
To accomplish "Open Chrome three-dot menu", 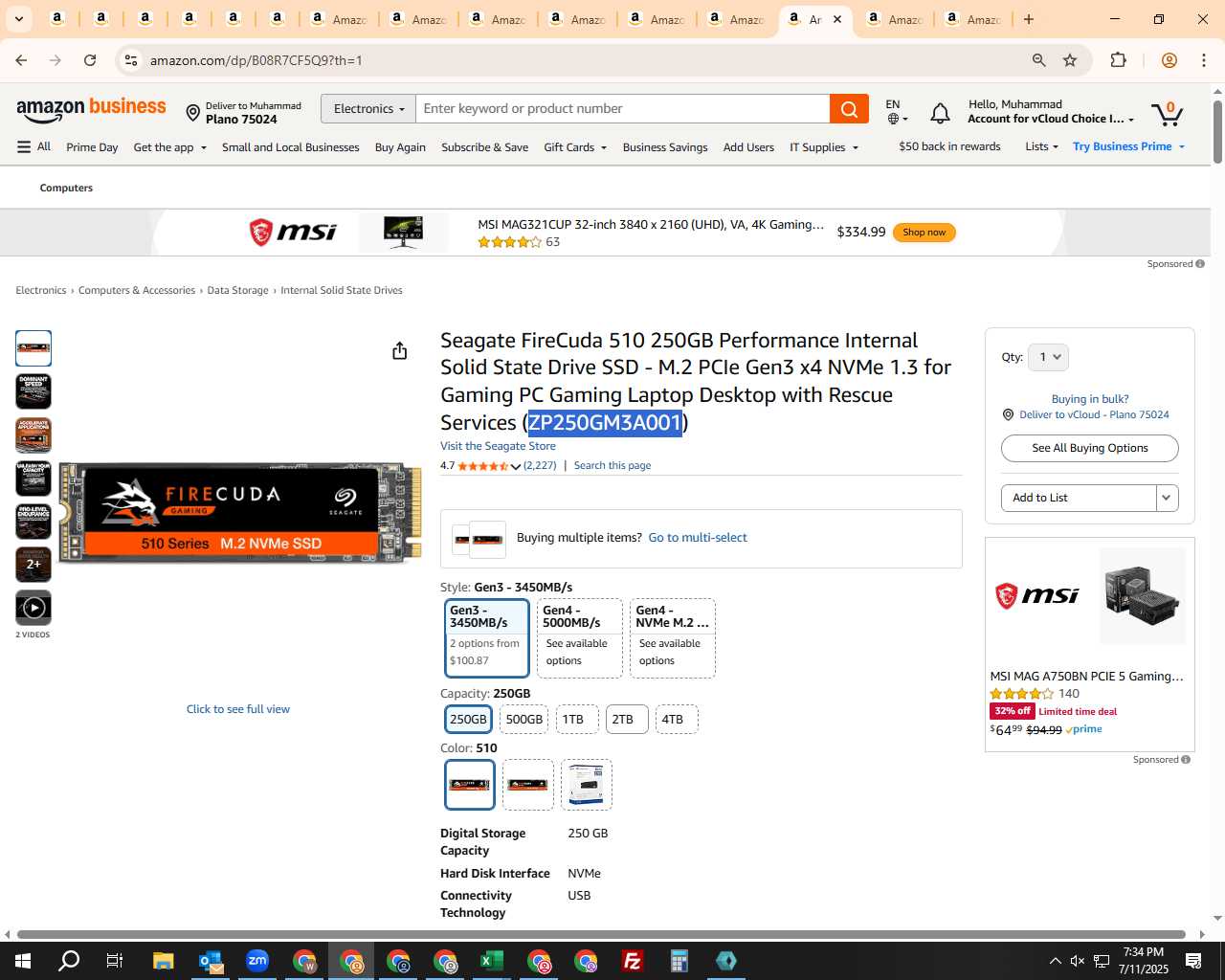I will [x=1204, y=60].
